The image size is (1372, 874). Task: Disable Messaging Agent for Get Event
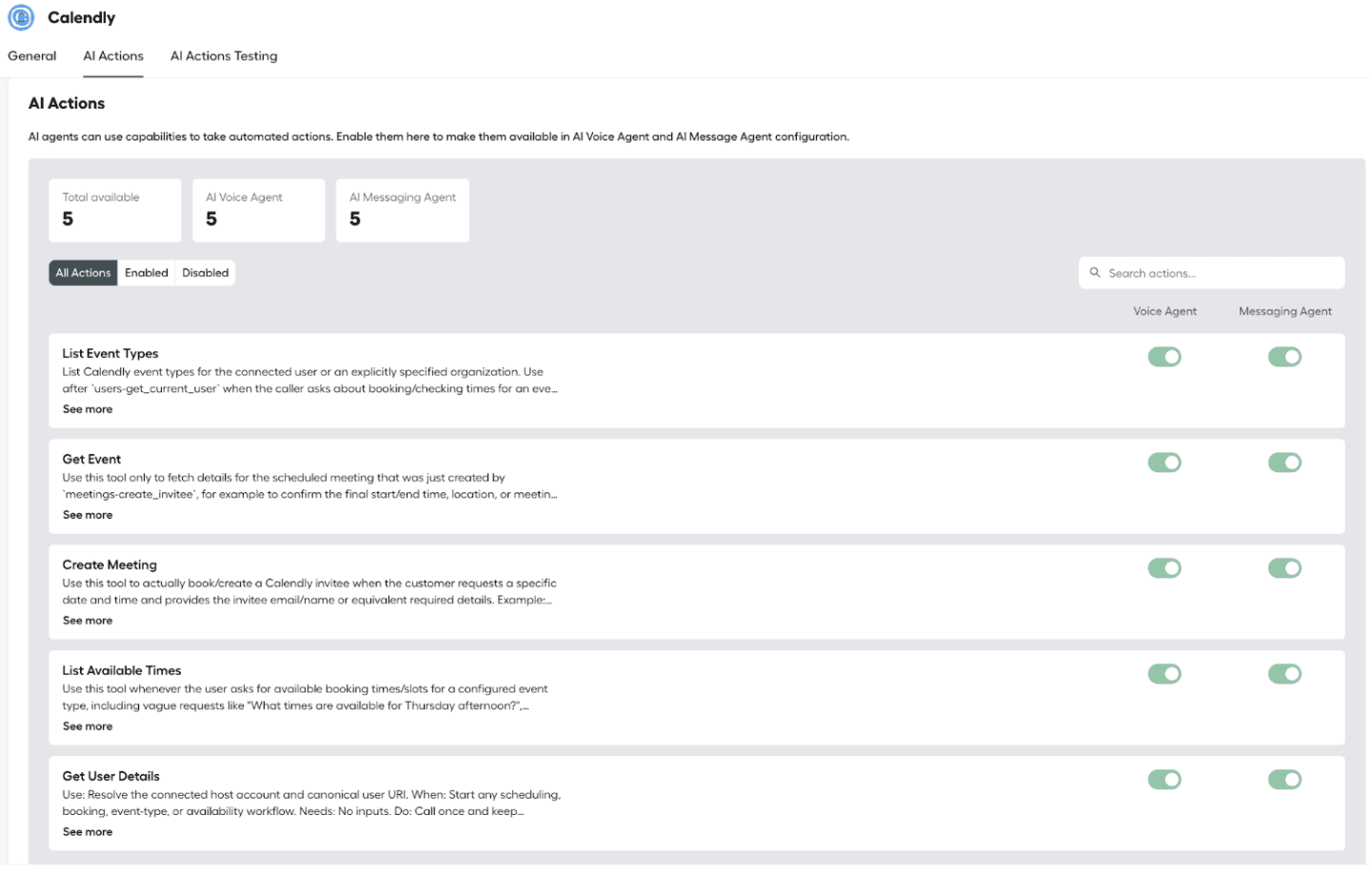1284,463
